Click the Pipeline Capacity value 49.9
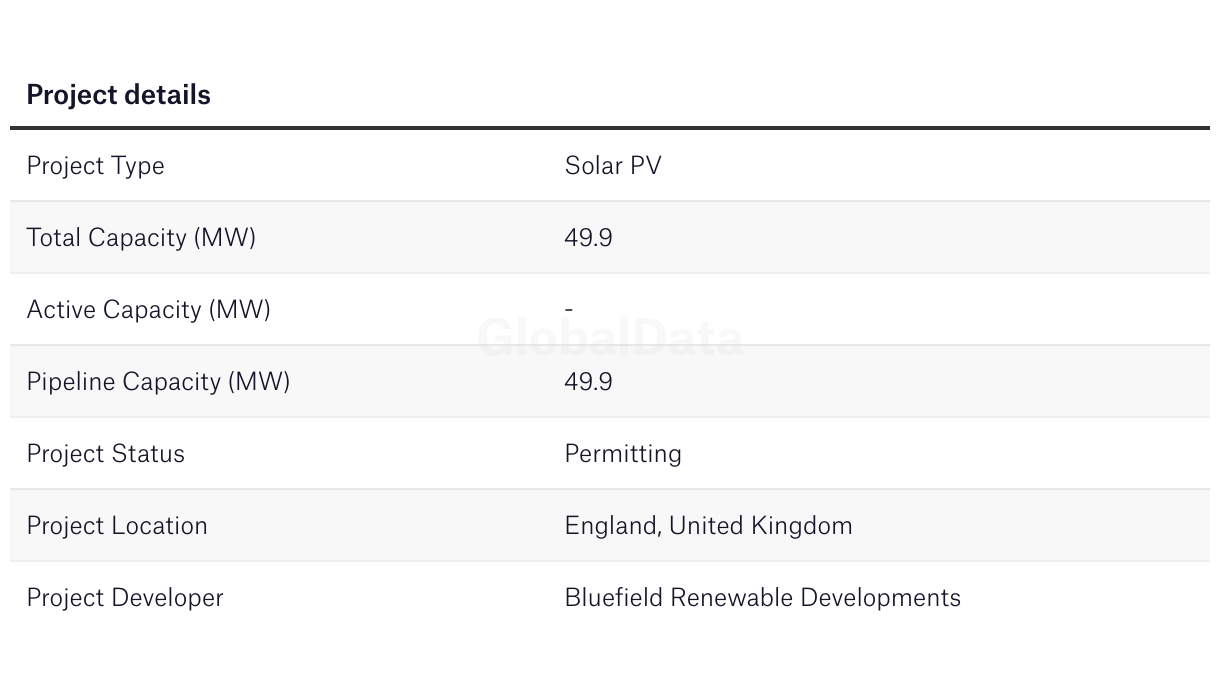The width and height of the screenshot is (1220, 674). tap(589, 382)
